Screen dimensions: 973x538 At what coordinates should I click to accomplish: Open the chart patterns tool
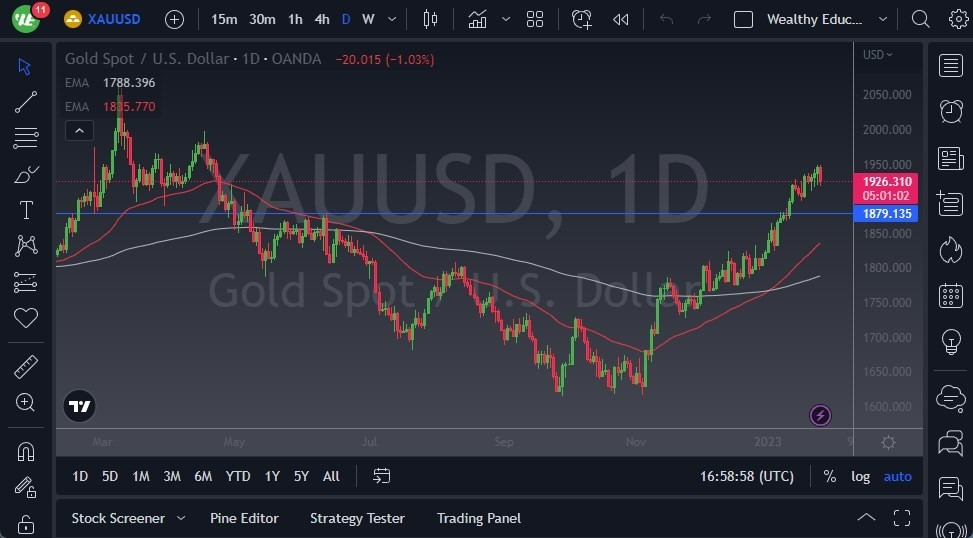pos(26,246)
